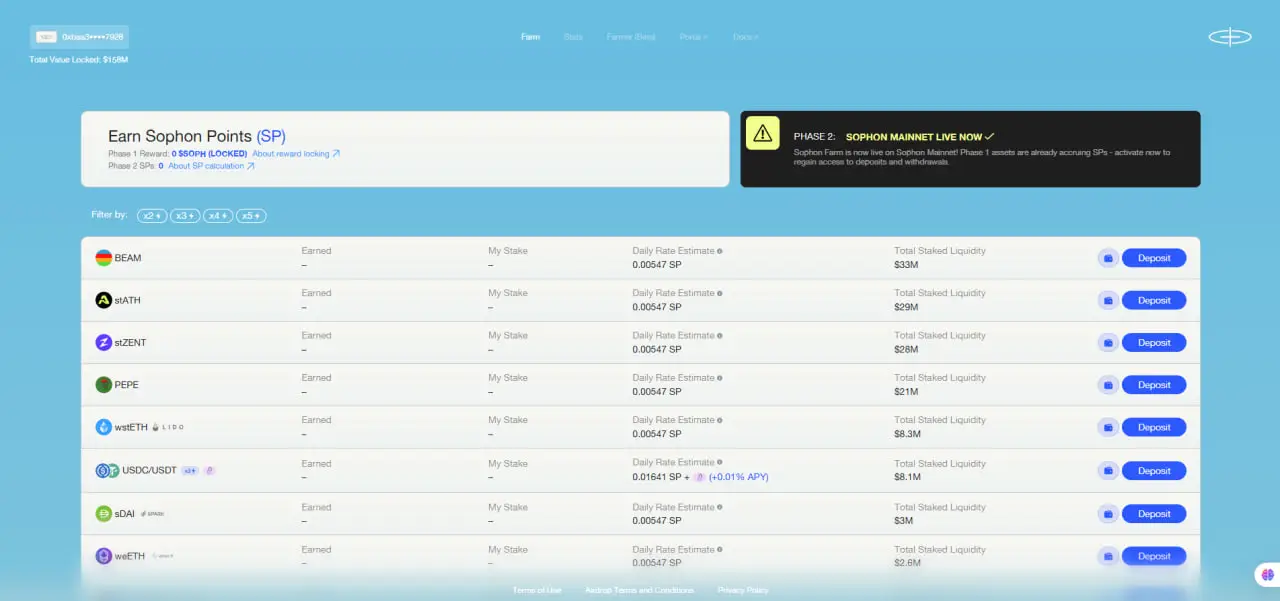Toggle the x2+ filter chip
The height and width of the screenshot is (601, 1280).
click(x=152, y=216)
